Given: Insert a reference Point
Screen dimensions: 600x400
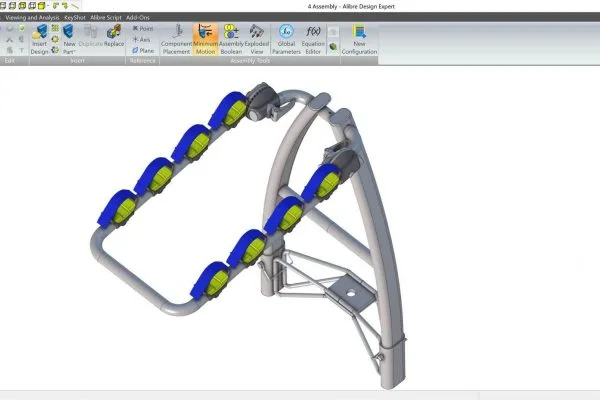Looking at the screenshot, I should [143, 28].
